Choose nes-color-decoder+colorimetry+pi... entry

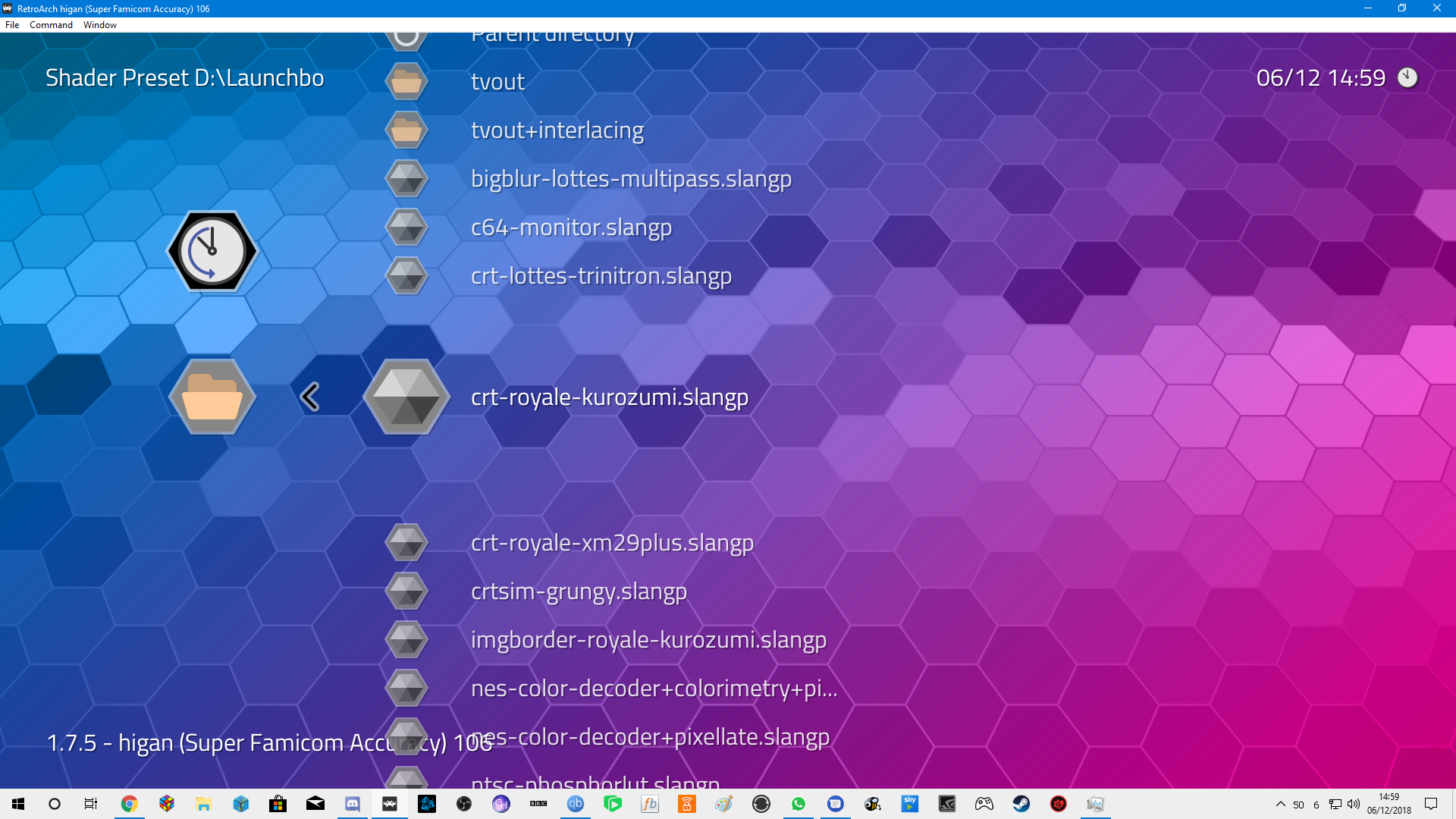(x=654, y=689)
